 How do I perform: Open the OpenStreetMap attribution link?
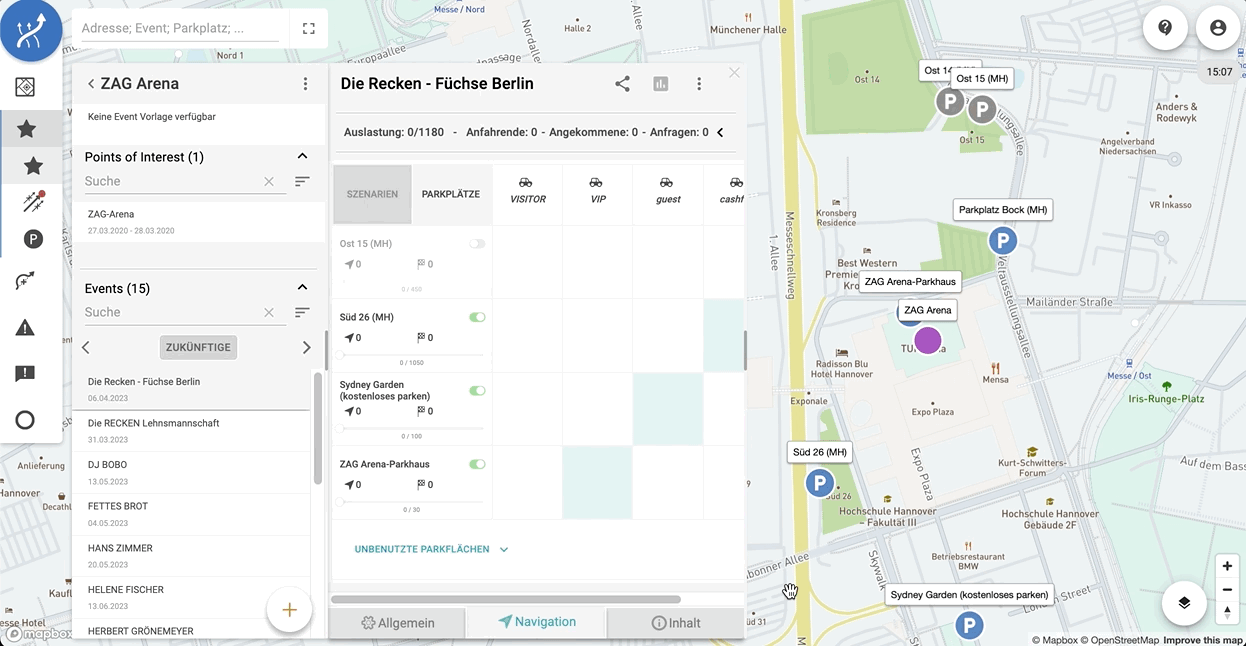coord(1120,640)
